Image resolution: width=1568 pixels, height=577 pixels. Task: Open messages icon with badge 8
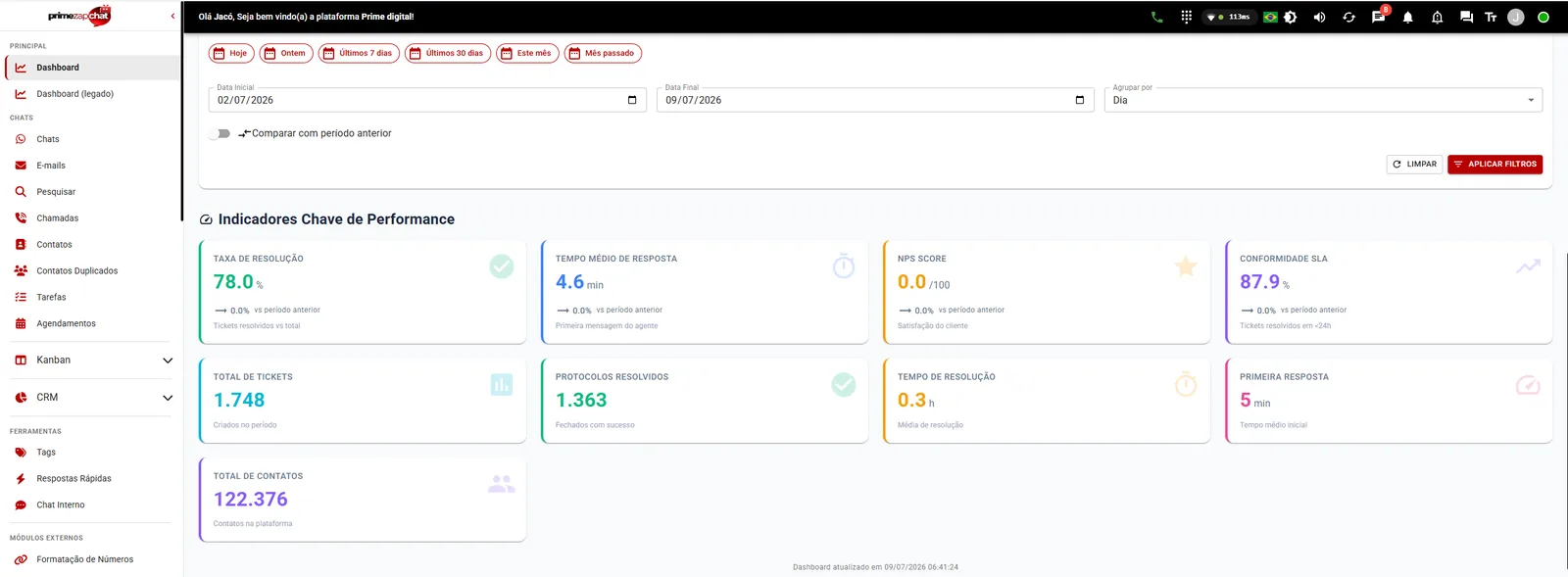point(1378,17)
